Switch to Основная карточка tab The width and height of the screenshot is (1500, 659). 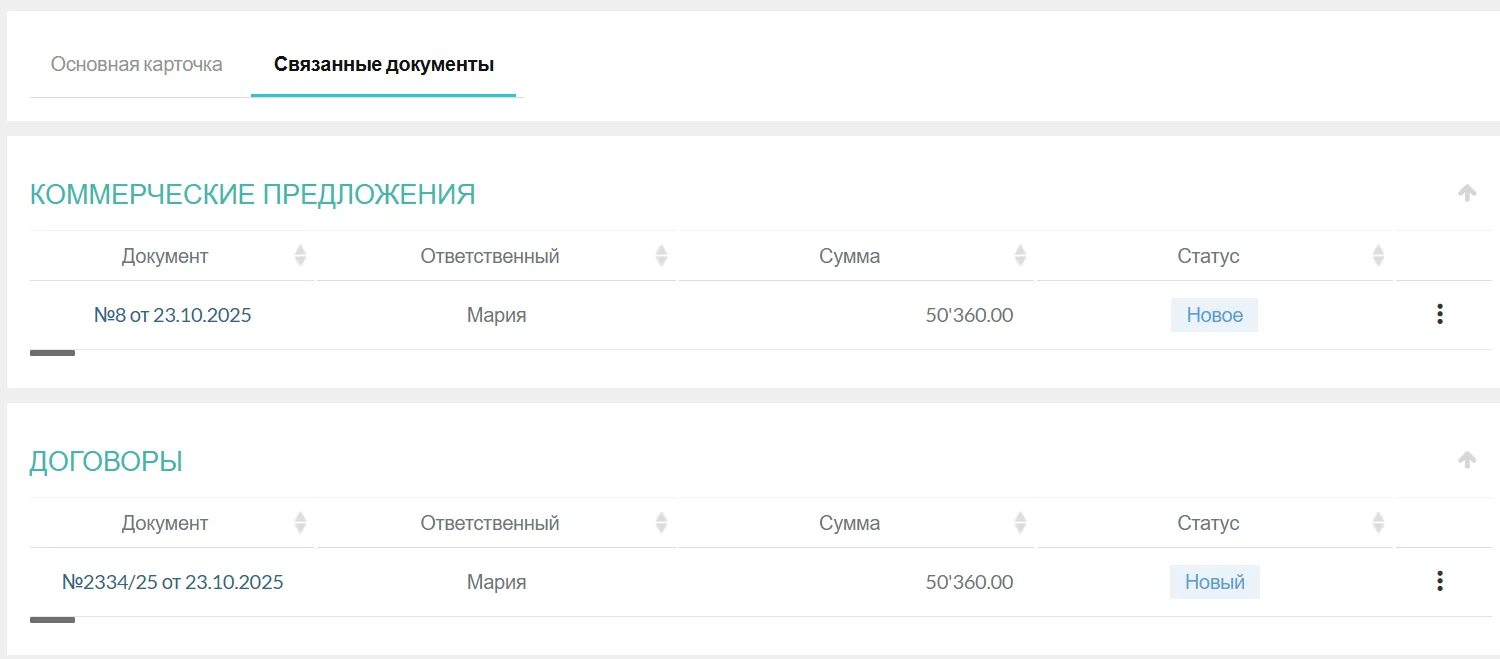coord(137,65)
